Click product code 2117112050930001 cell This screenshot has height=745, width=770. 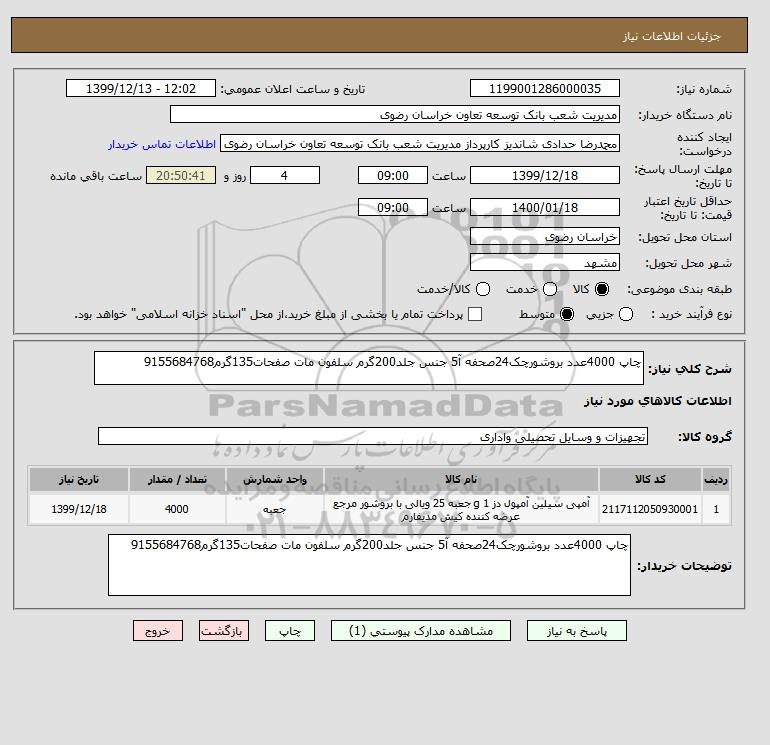coord(650,509)
